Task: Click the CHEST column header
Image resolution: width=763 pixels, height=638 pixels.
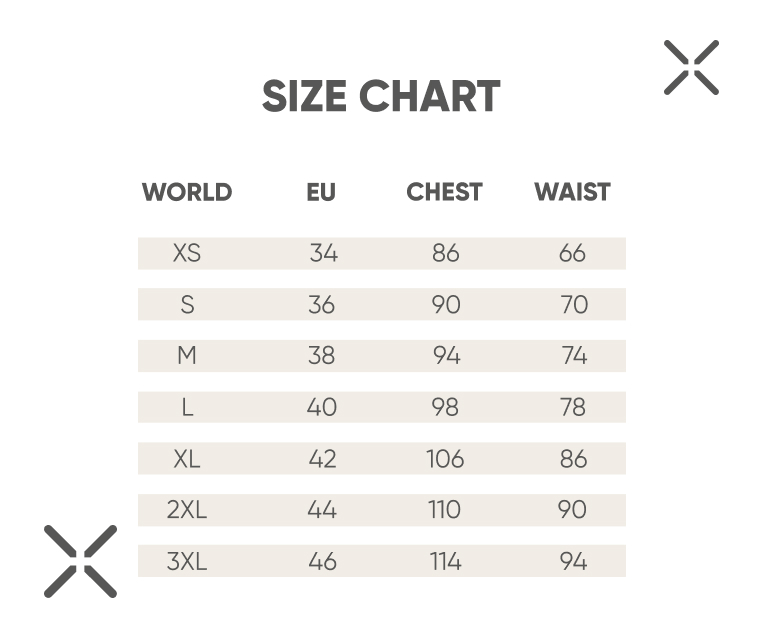Action: (x=444, y=192)
